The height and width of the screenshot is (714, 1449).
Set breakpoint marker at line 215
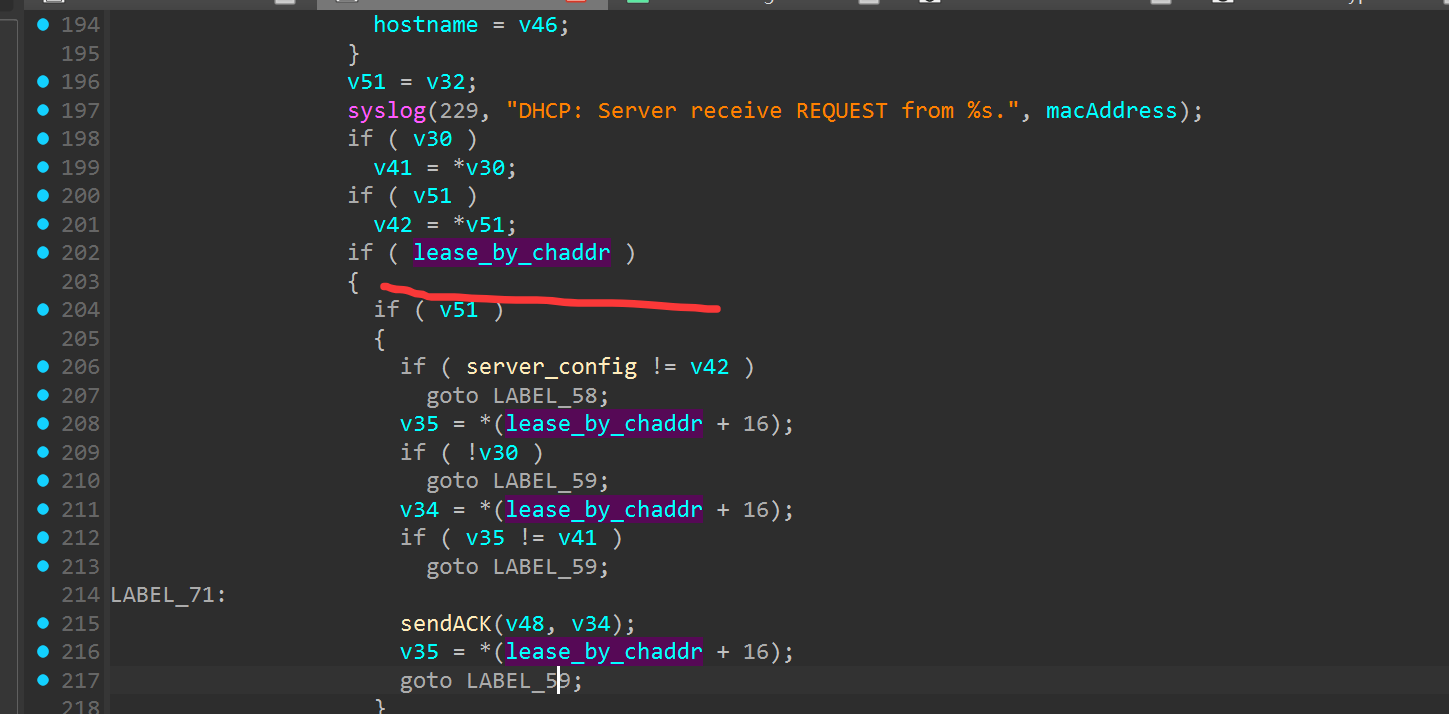(x=42, y=623)
